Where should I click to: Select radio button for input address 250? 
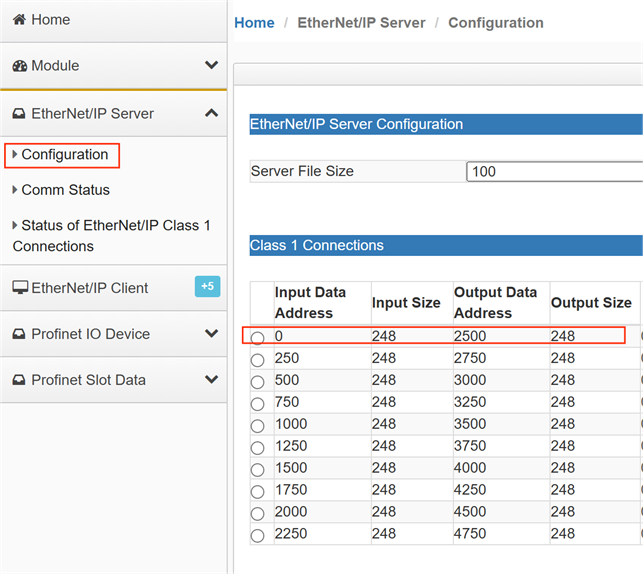coord(258,360)
